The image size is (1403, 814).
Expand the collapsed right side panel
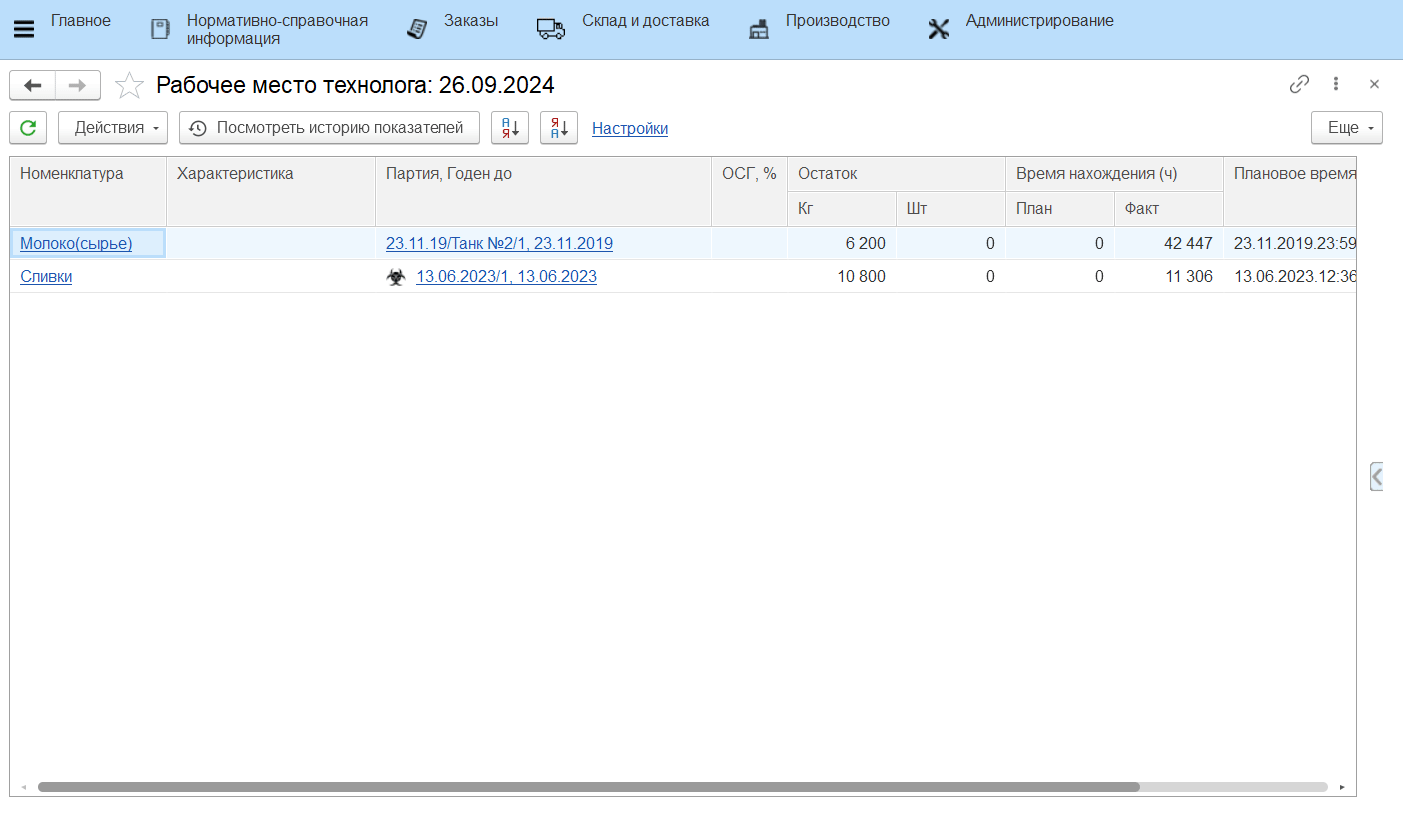(x=1376, y=477)
